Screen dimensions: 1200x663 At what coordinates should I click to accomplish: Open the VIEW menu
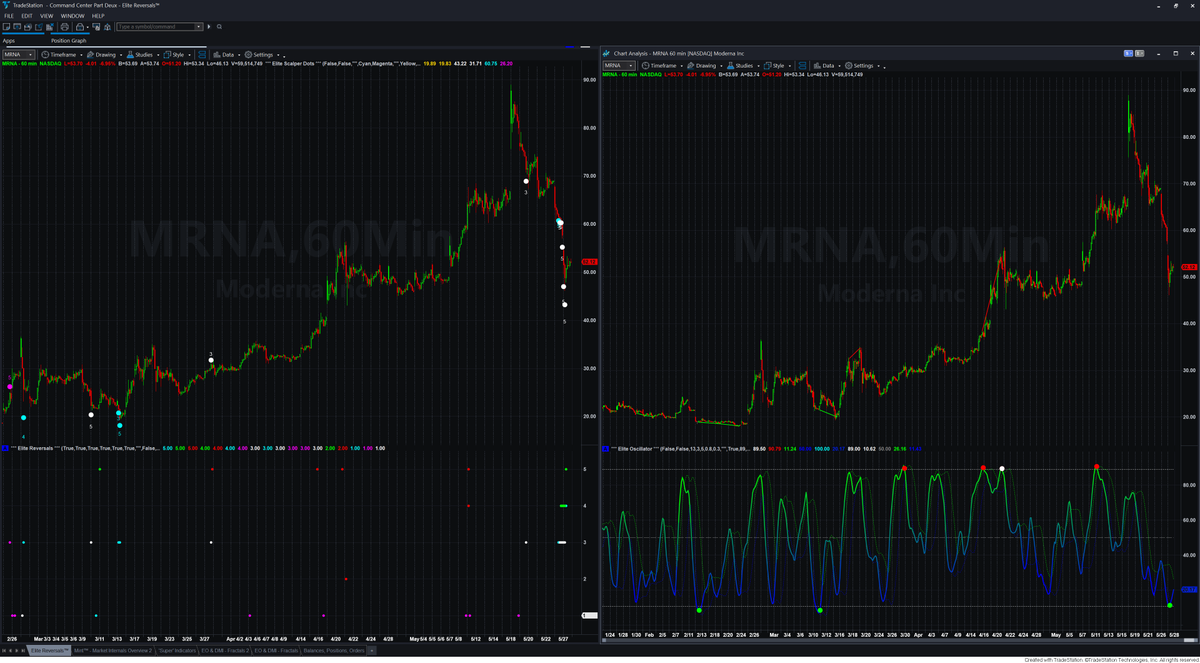point(47,16)
